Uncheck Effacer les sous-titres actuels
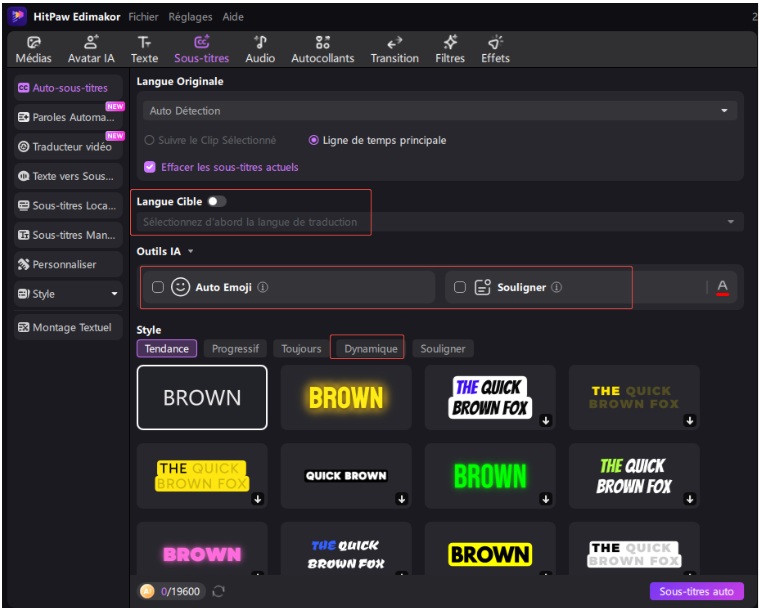 pyautogui.click(x=150, y=167)
